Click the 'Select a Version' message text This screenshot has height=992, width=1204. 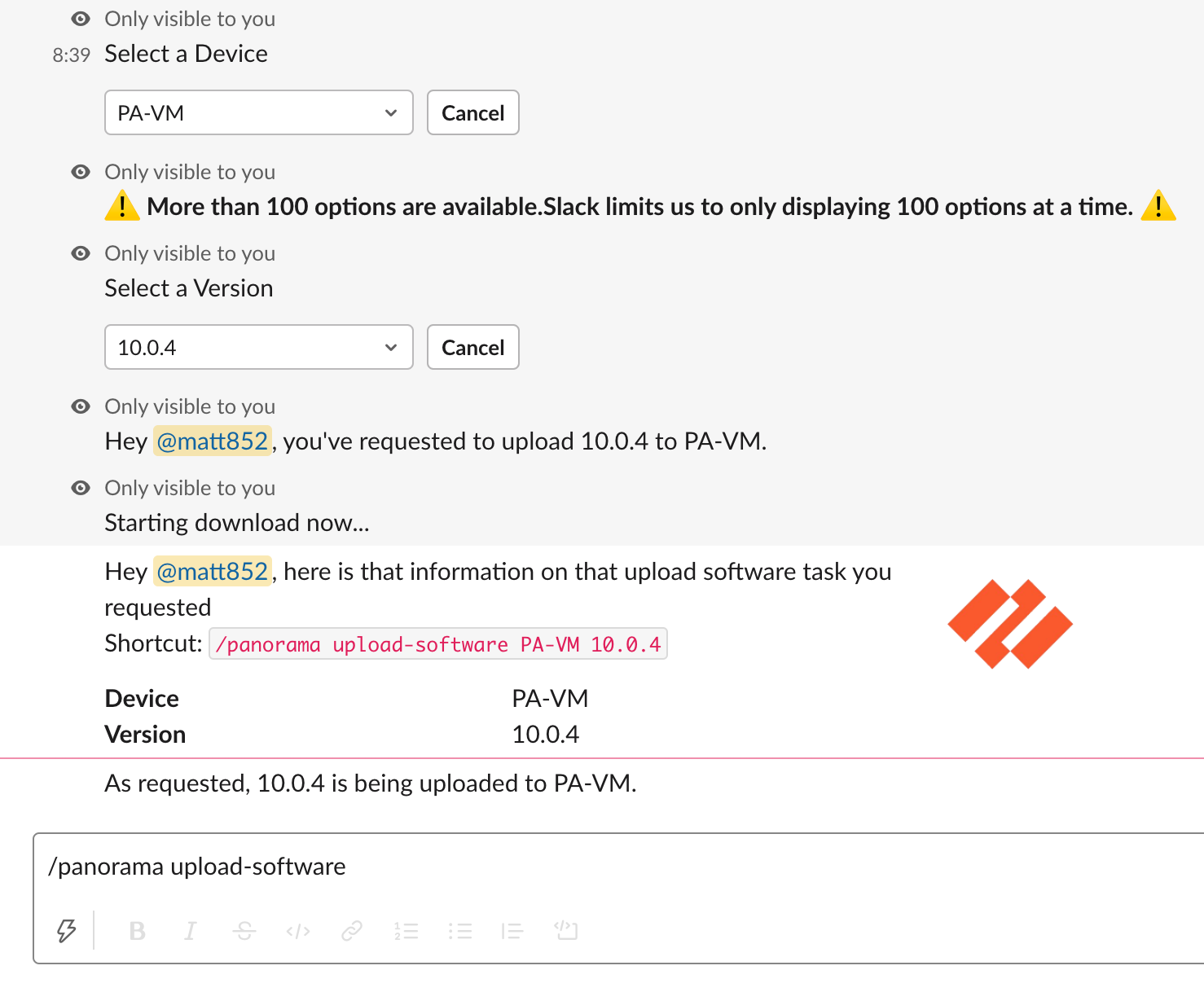(x=189, y=288)
